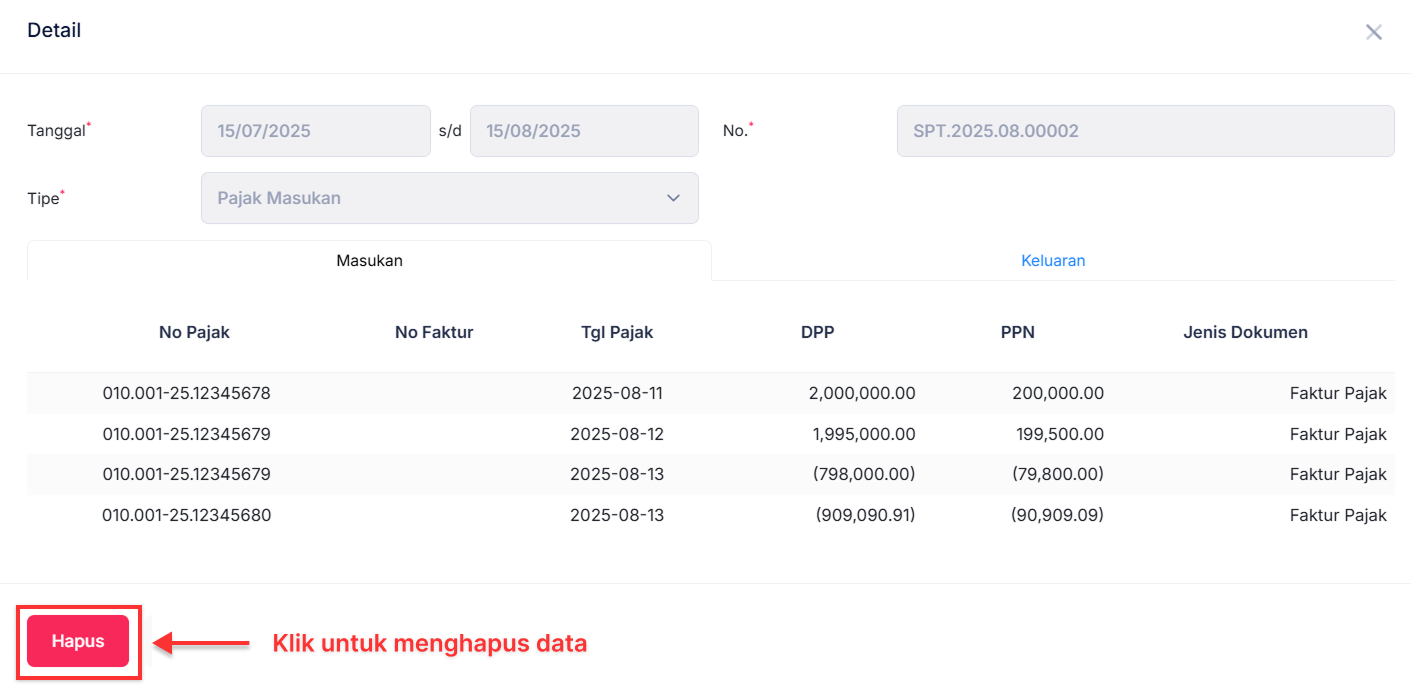The image size is (1411, 686).
Task: Select the Masukan tab
Action: pos(369,260)
